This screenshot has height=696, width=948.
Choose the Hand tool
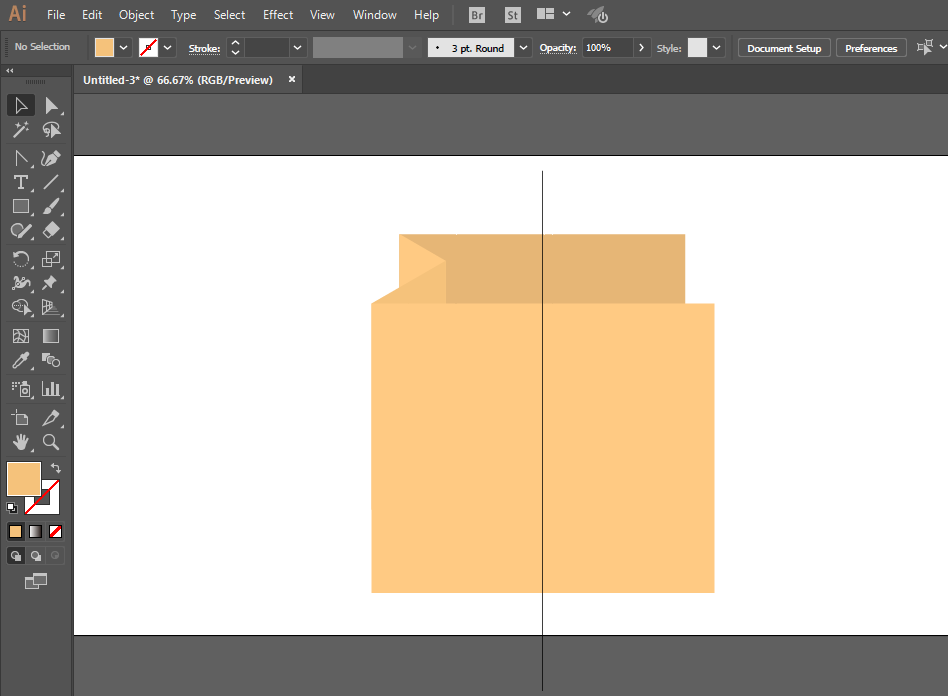pos(21,442)
